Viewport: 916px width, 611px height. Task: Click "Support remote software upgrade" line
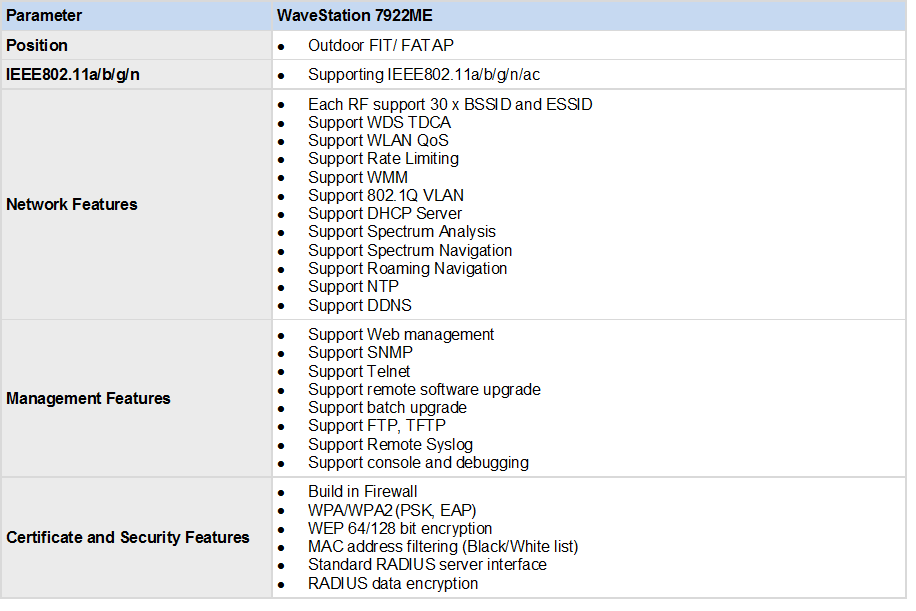click(425, 390)
